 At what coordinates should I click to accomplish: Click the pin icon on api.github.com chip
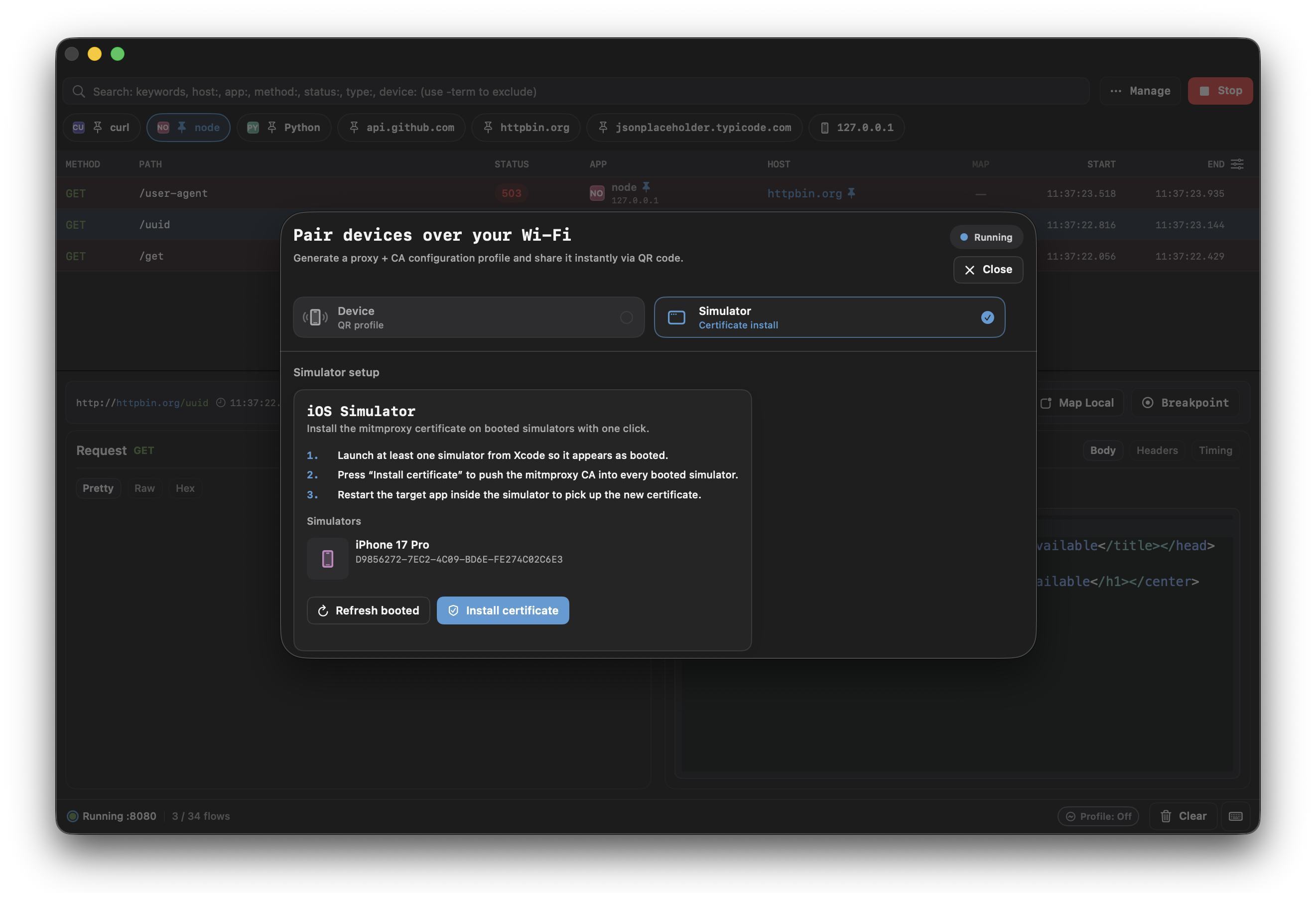tap(354, 128)
